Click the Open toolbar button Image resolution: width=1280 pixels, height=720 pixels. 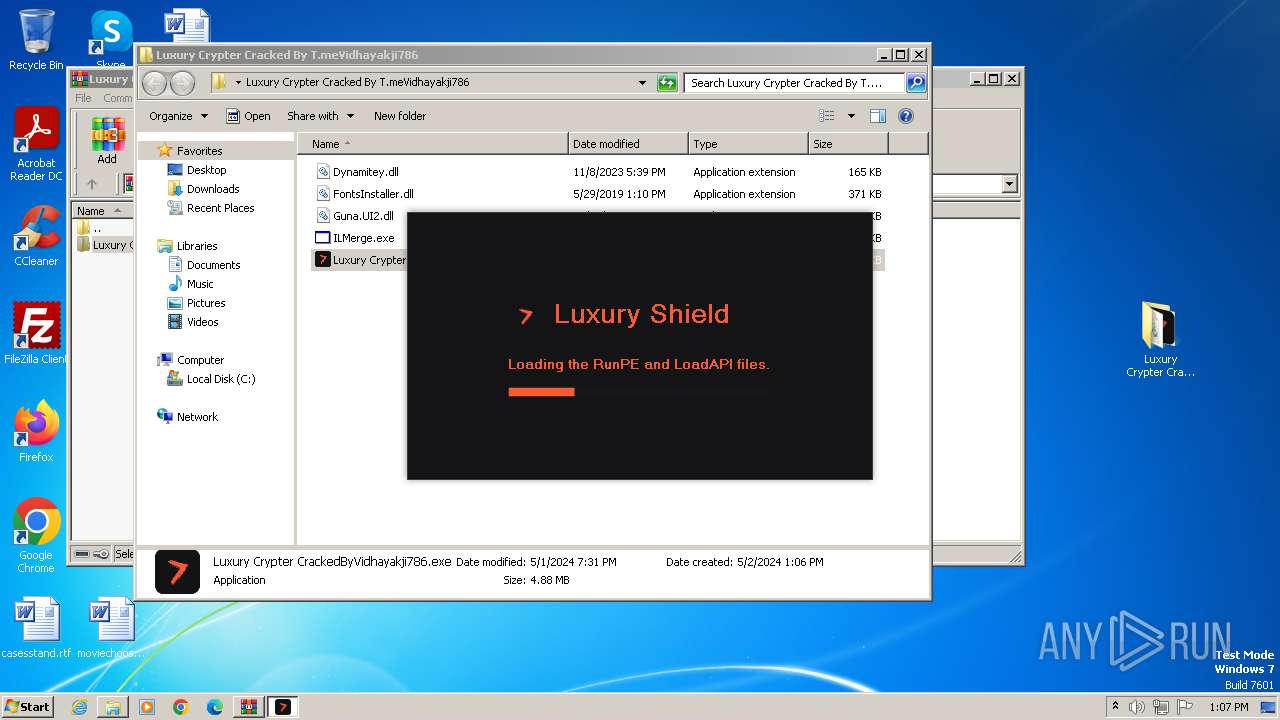(248, 116)
